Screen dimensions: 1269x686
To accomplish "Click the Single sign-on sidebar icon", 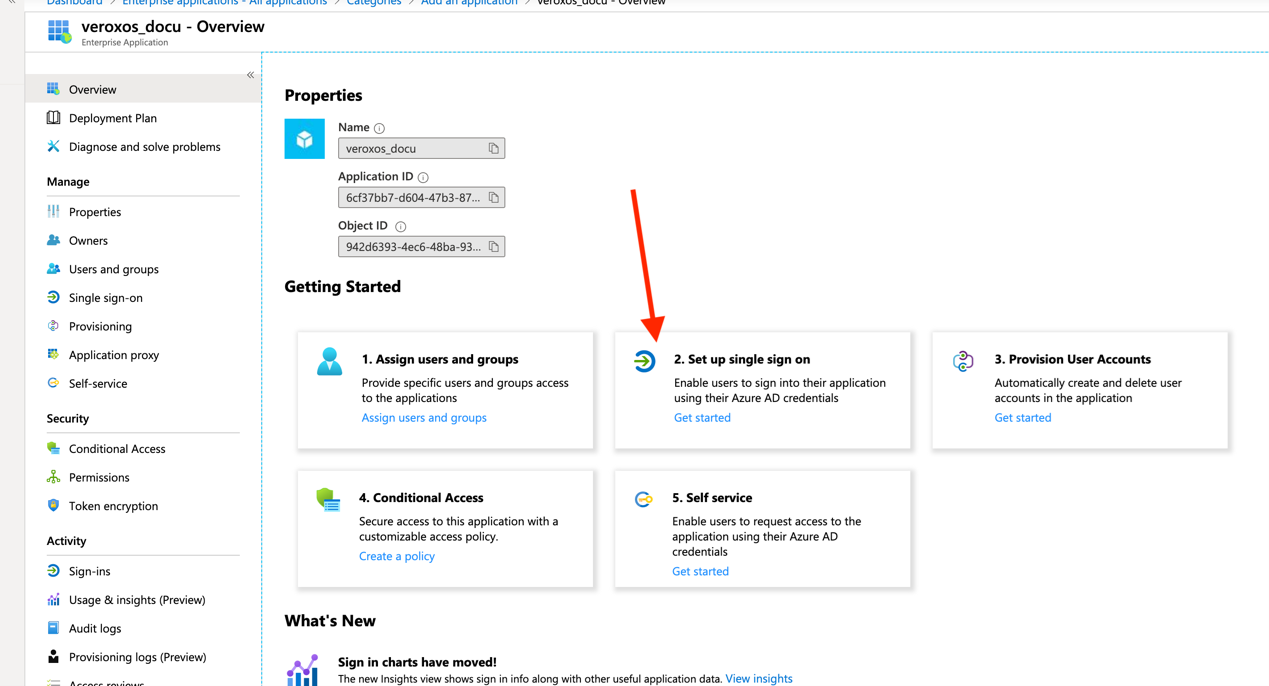I will pyautogui.click(x=54, y=298).
